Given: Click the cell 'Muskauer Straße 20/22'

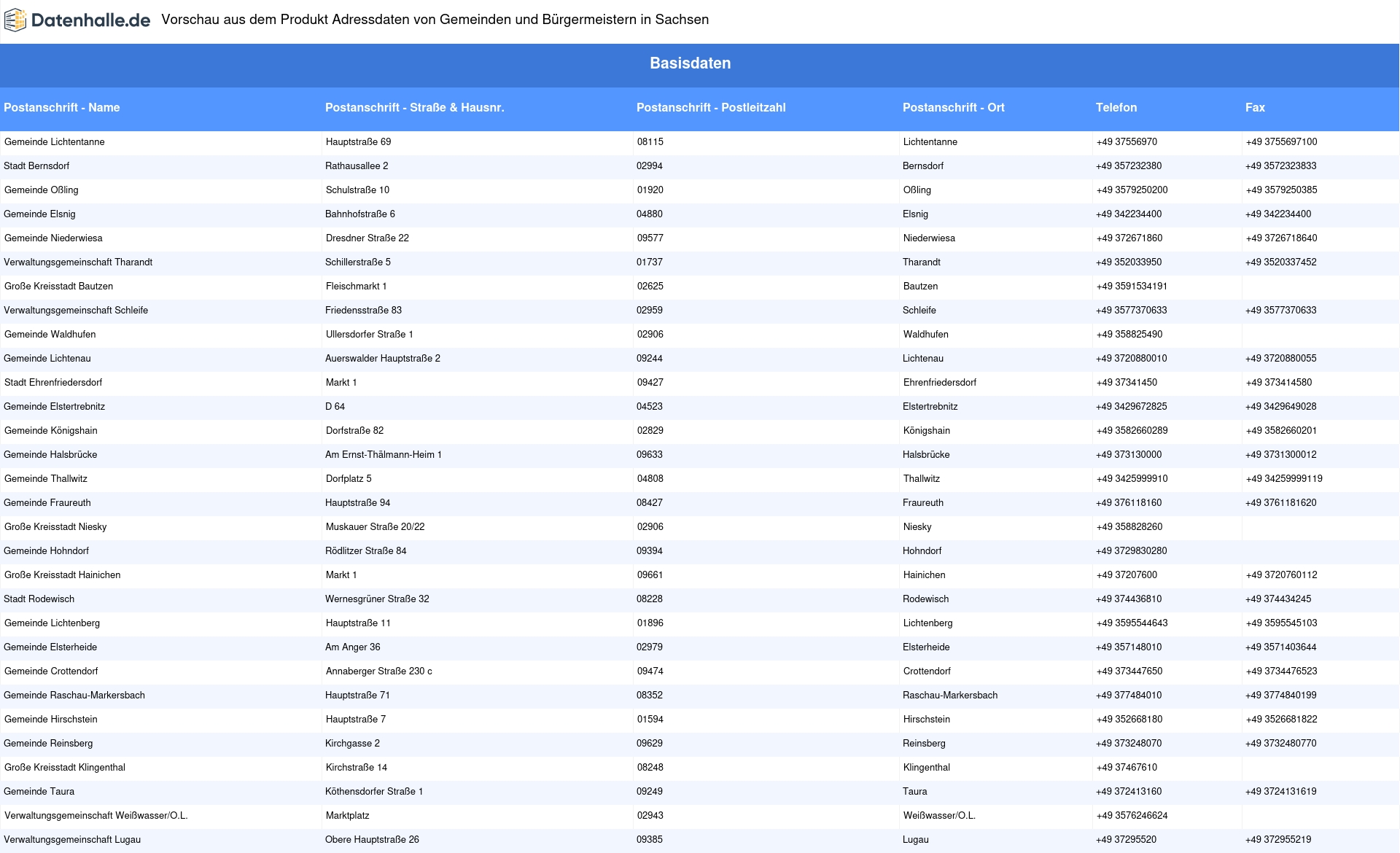Looking at the screenshot, I should pyautogui.click(x=375, y=527).
